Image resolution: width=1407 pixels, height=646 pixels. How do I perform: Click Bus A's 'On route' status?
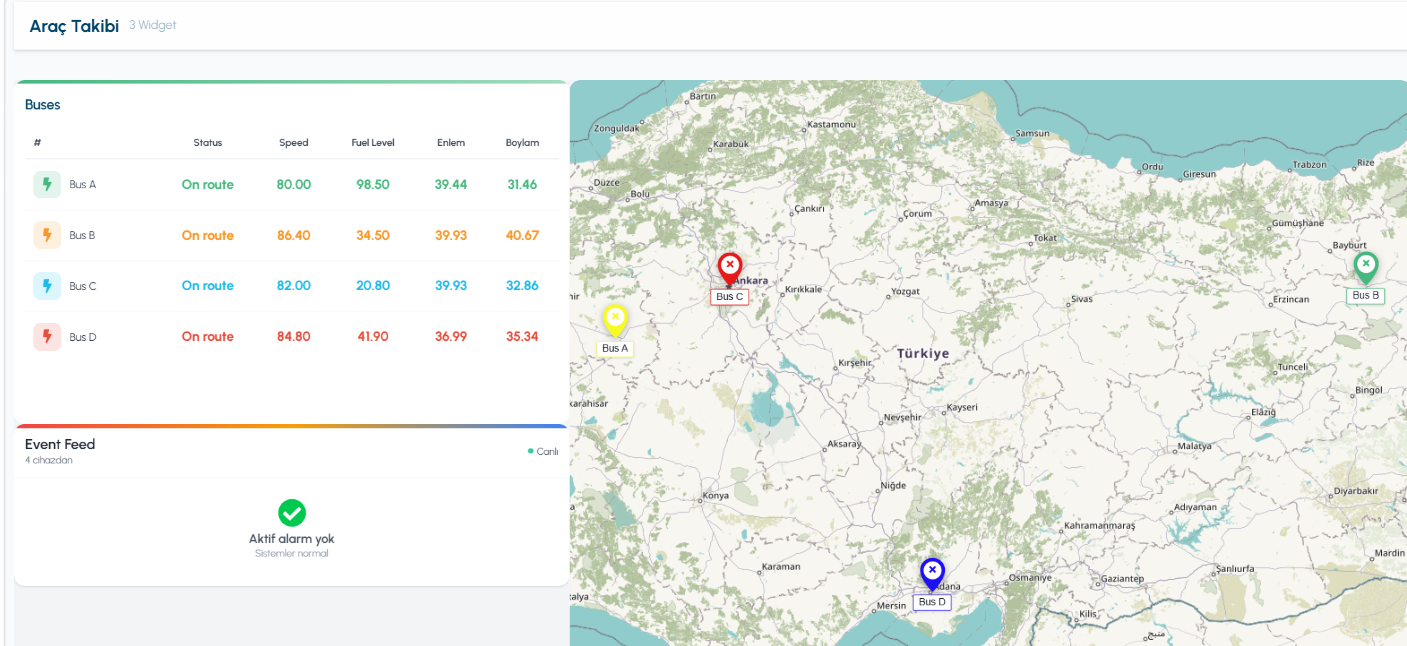208,185
